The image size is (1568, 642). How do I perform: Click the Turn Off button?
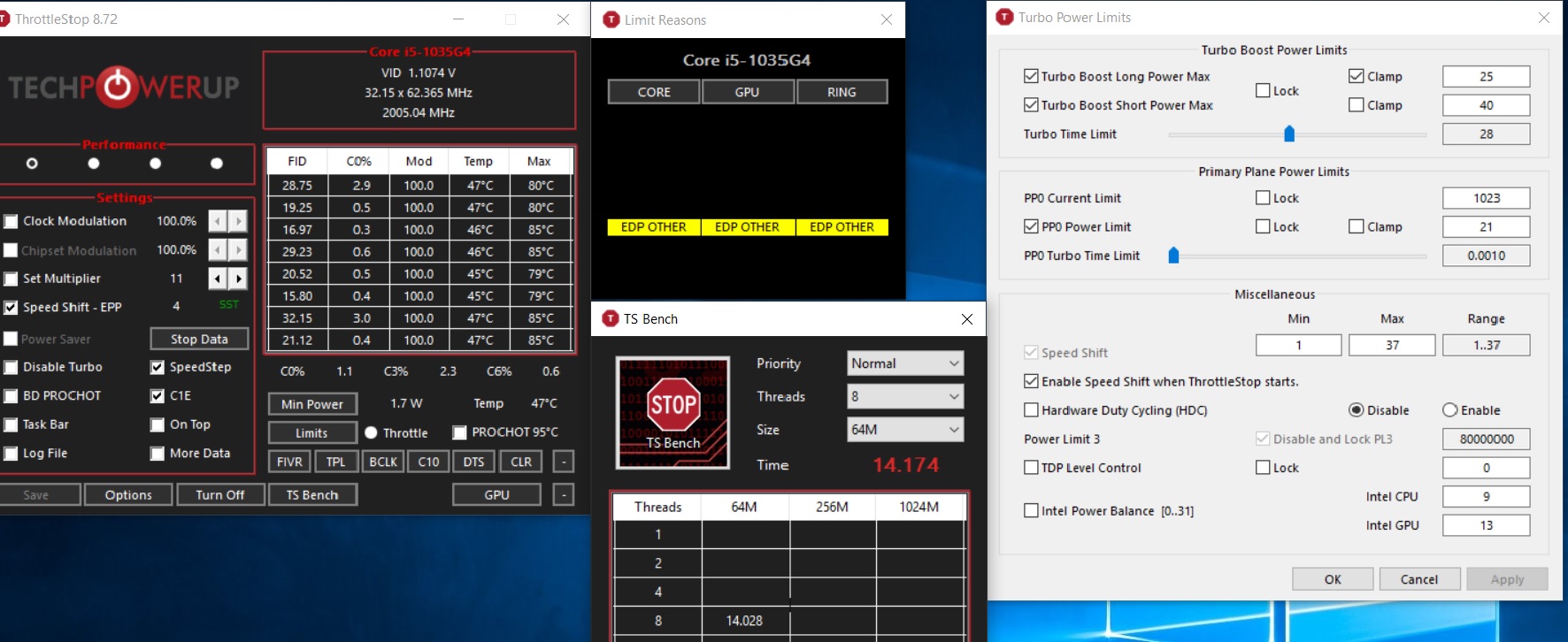pyautogui.click(x=220, y=495)
